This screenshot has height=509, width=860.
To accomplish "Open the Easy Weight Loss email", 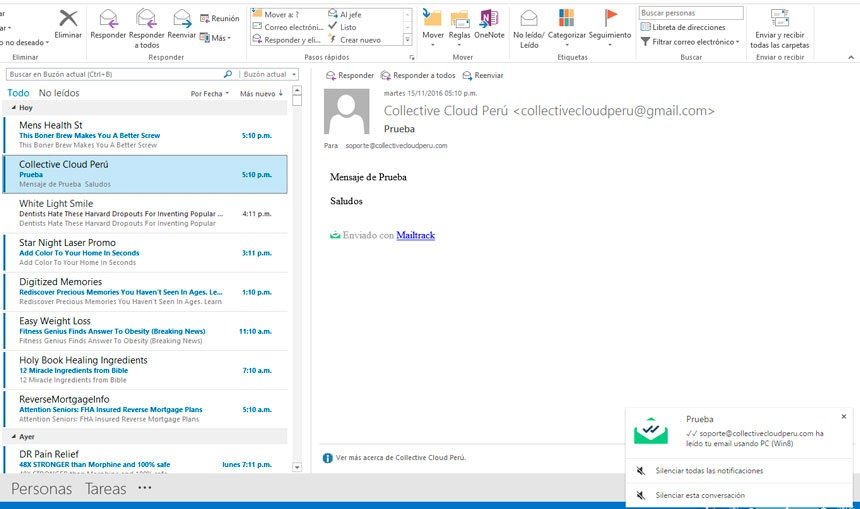I will coord(145,331).
